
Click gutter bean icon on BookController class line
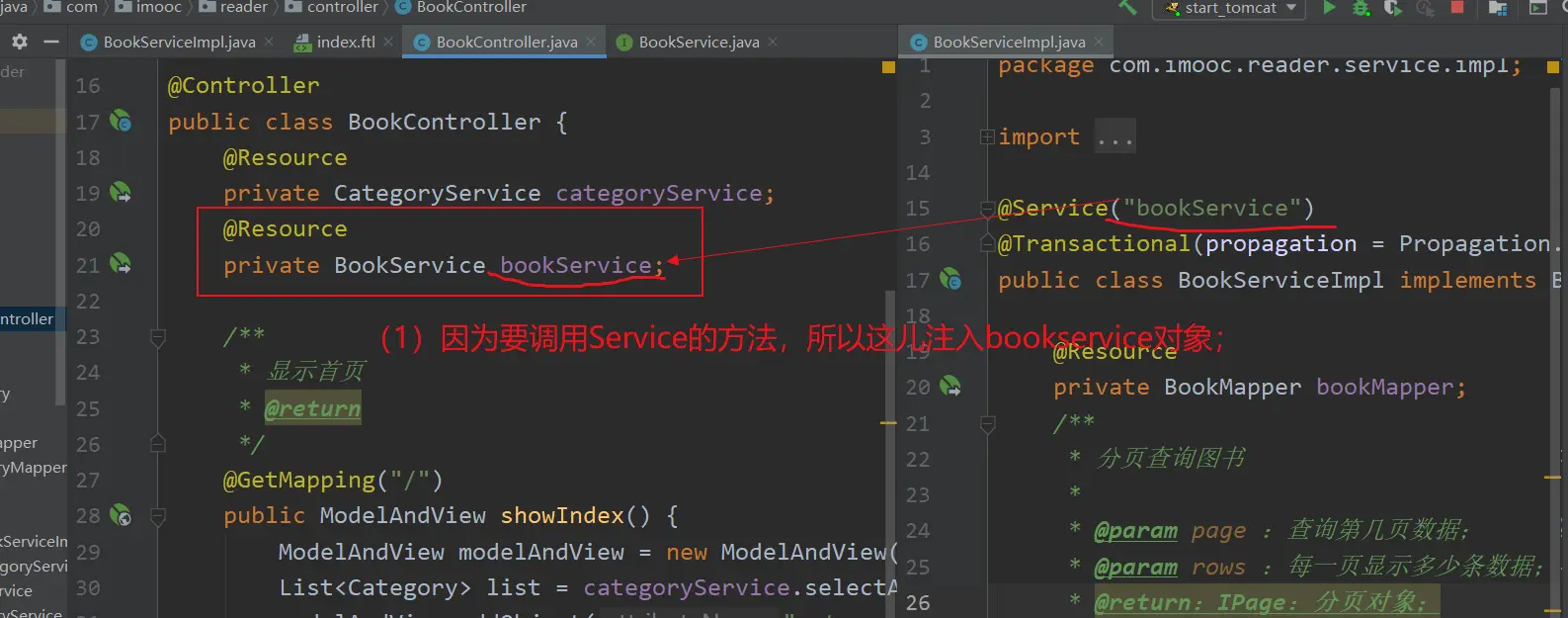[x=121, y=121]
